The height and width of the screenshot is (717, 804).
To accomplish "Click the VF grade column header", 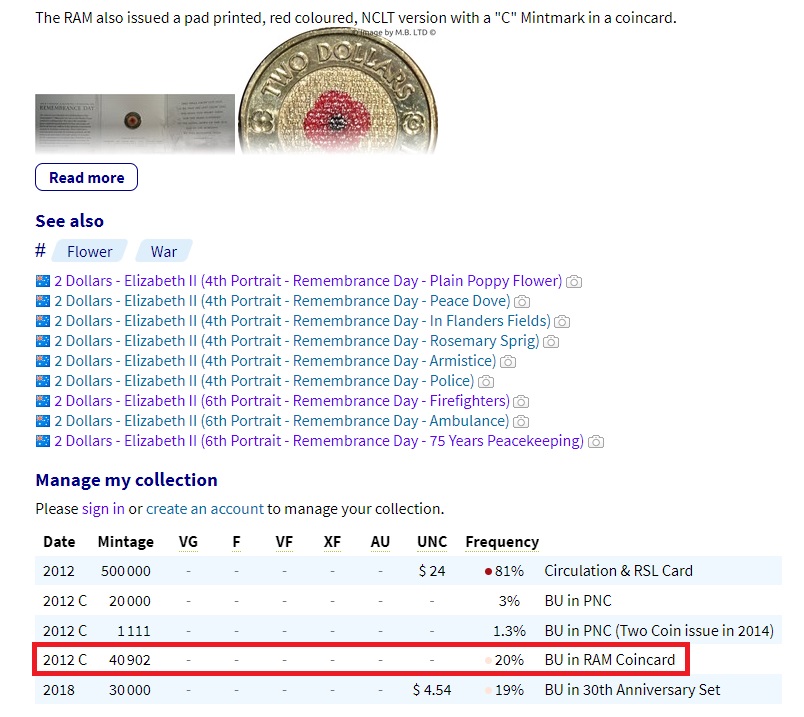I will [284, 542].
